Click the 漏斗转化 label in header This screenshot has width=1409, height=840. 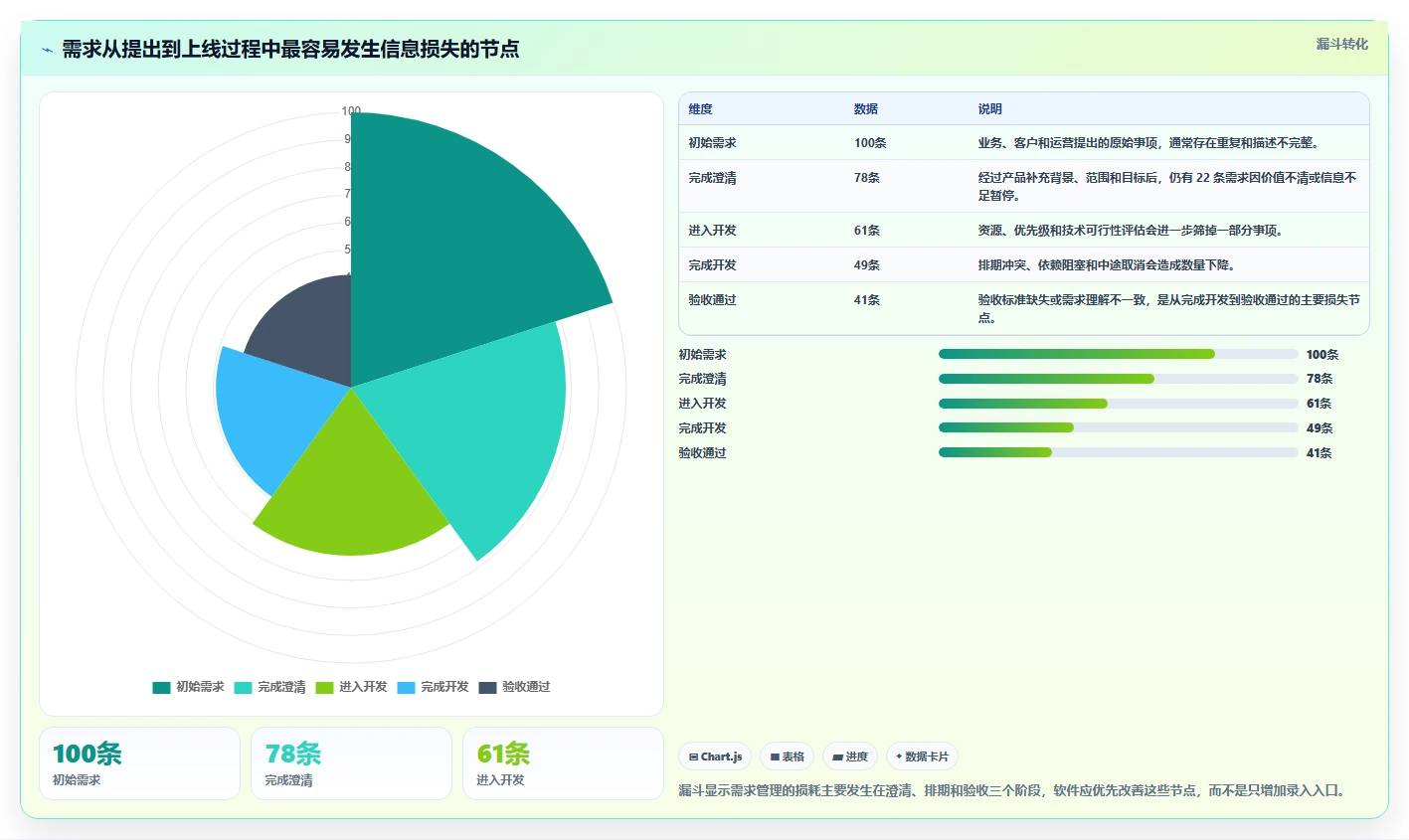pyautogui.click(x=1341, y=44)
